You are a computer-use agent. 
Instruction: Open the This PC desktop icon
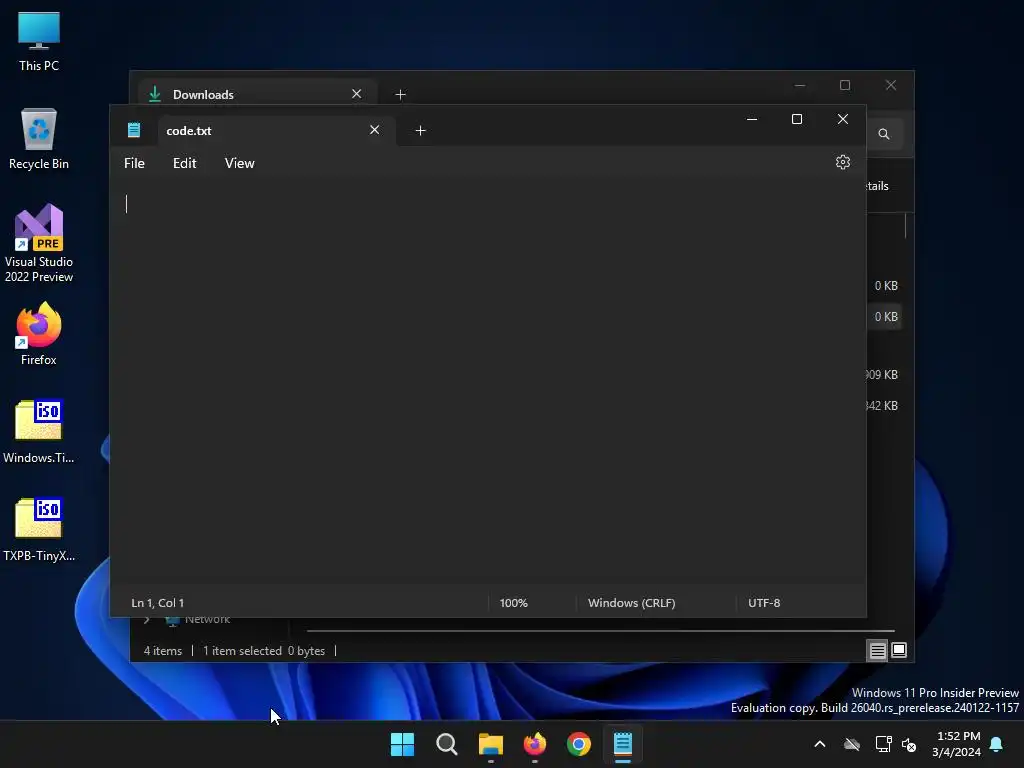pos(39,41)
